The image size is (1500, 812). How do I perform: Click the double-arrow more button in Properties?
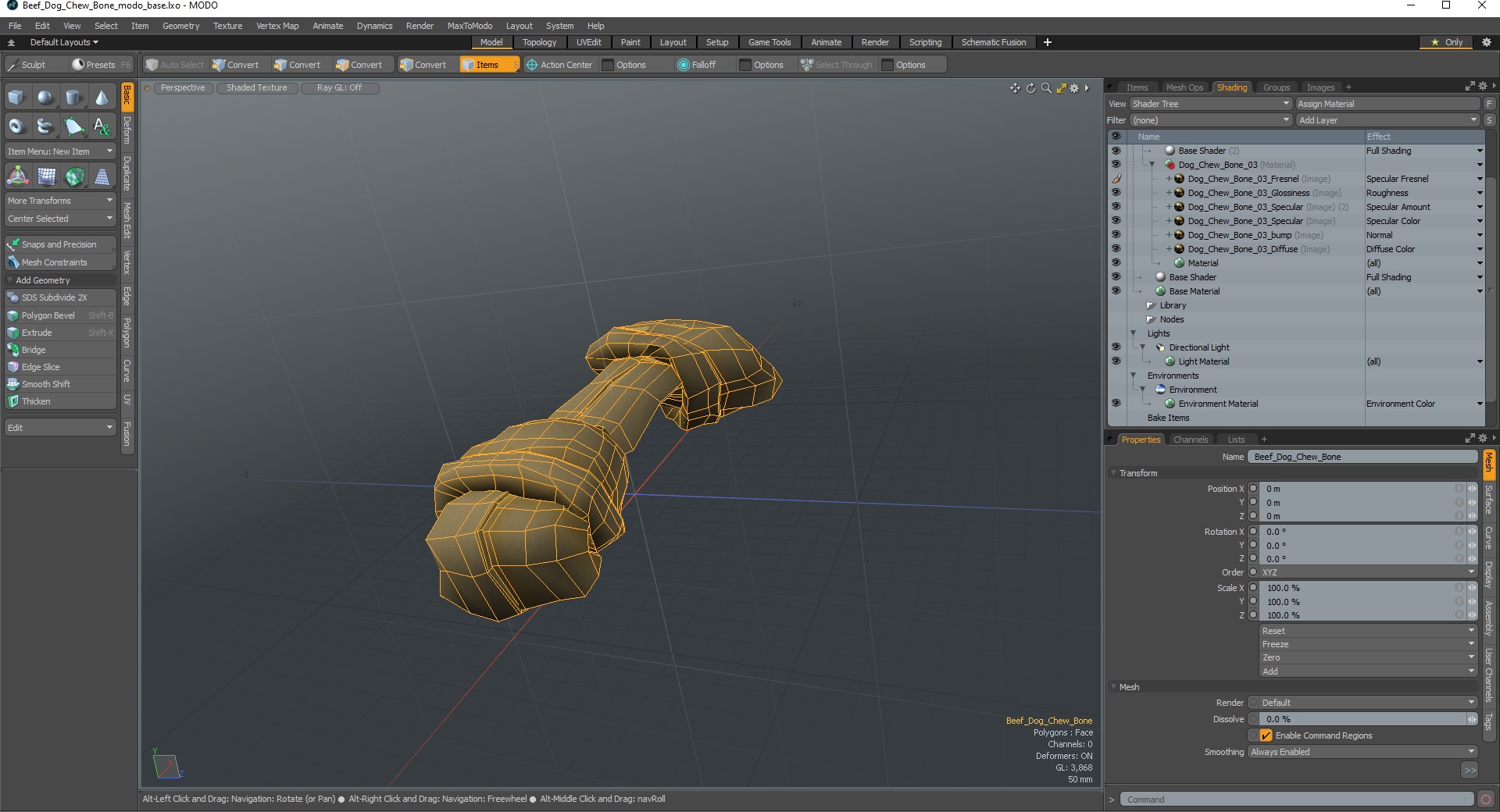1470,771
